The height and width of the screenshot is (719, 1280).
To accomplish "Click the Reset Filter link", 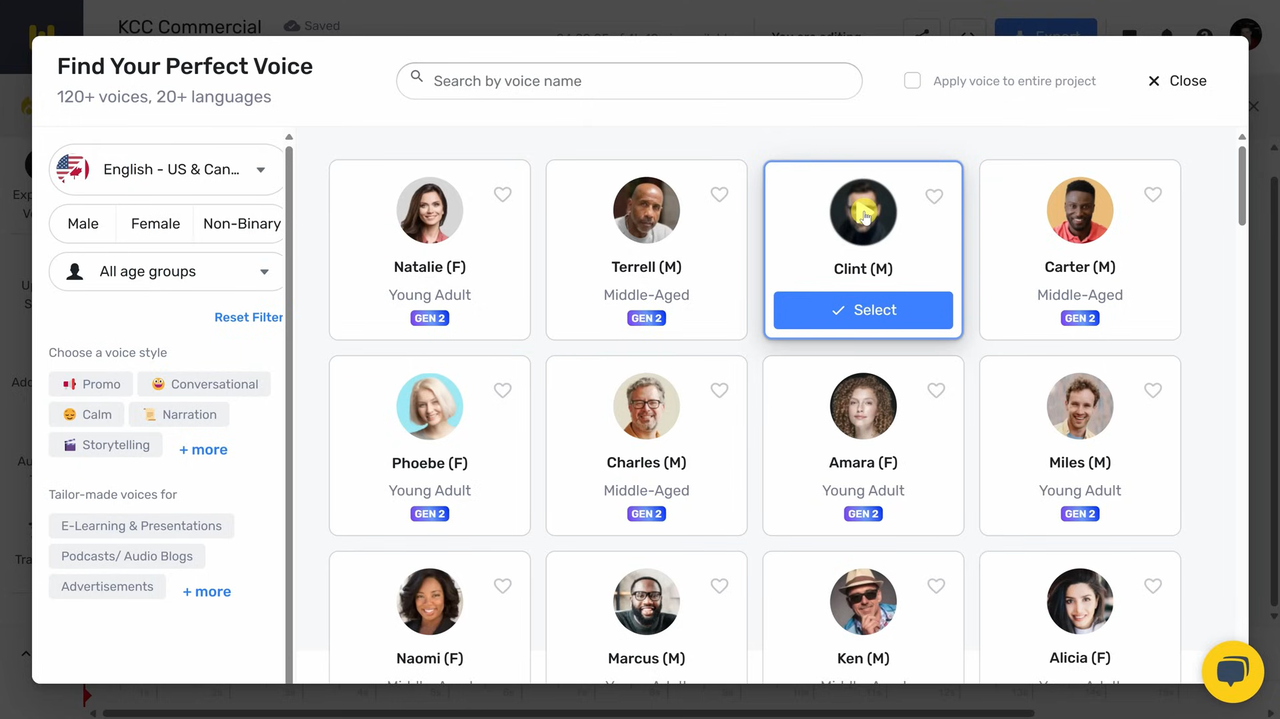I will click(x=248, y=317).
